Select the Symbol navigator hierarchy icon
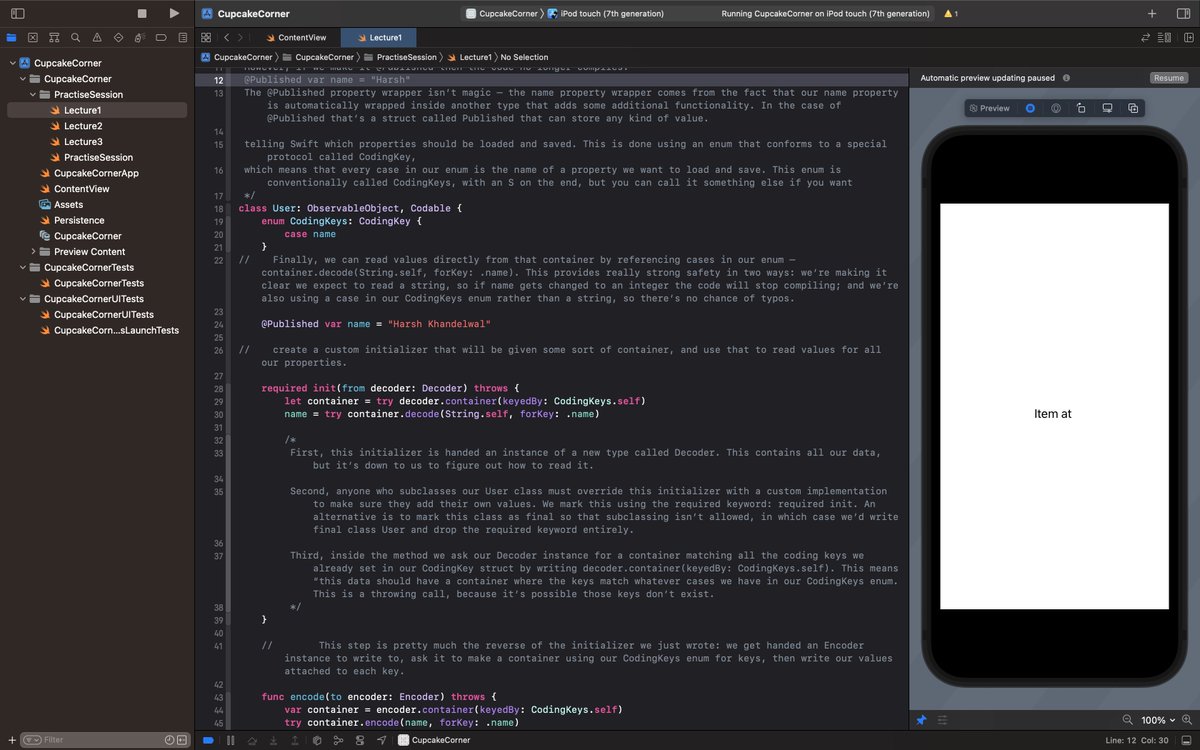1200x750 pixels. 55,37
